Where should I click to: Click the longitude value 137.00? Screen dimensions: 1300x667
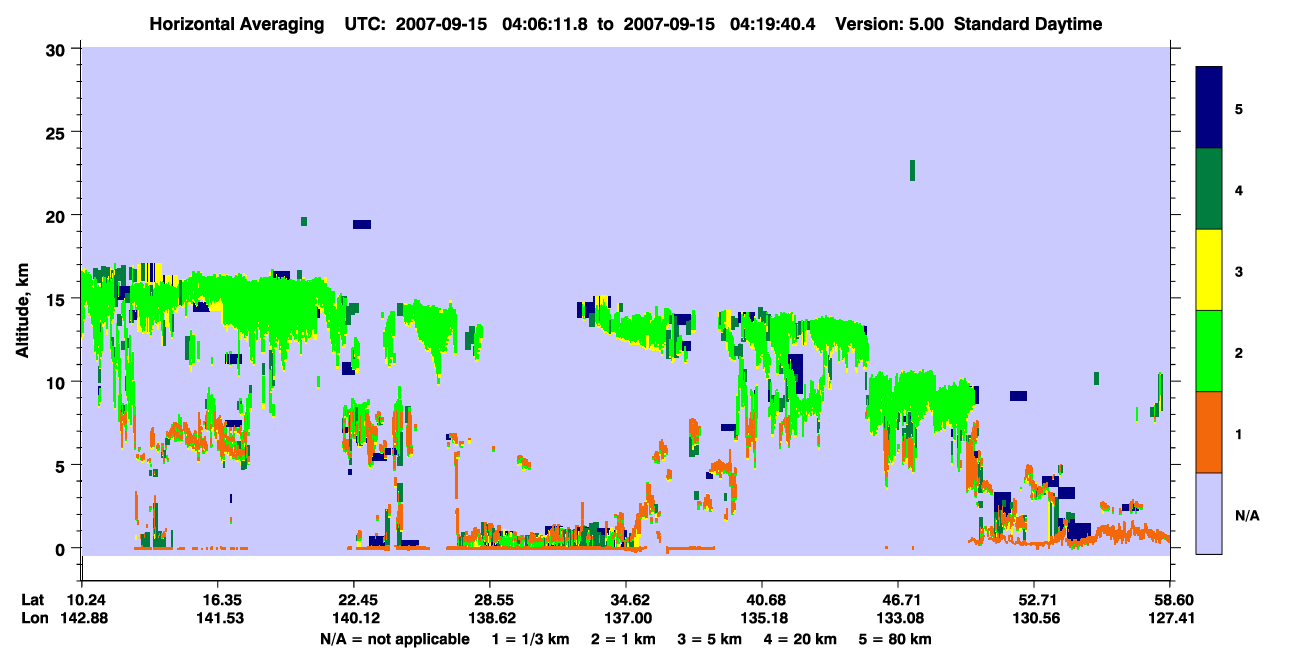(626, 618)
